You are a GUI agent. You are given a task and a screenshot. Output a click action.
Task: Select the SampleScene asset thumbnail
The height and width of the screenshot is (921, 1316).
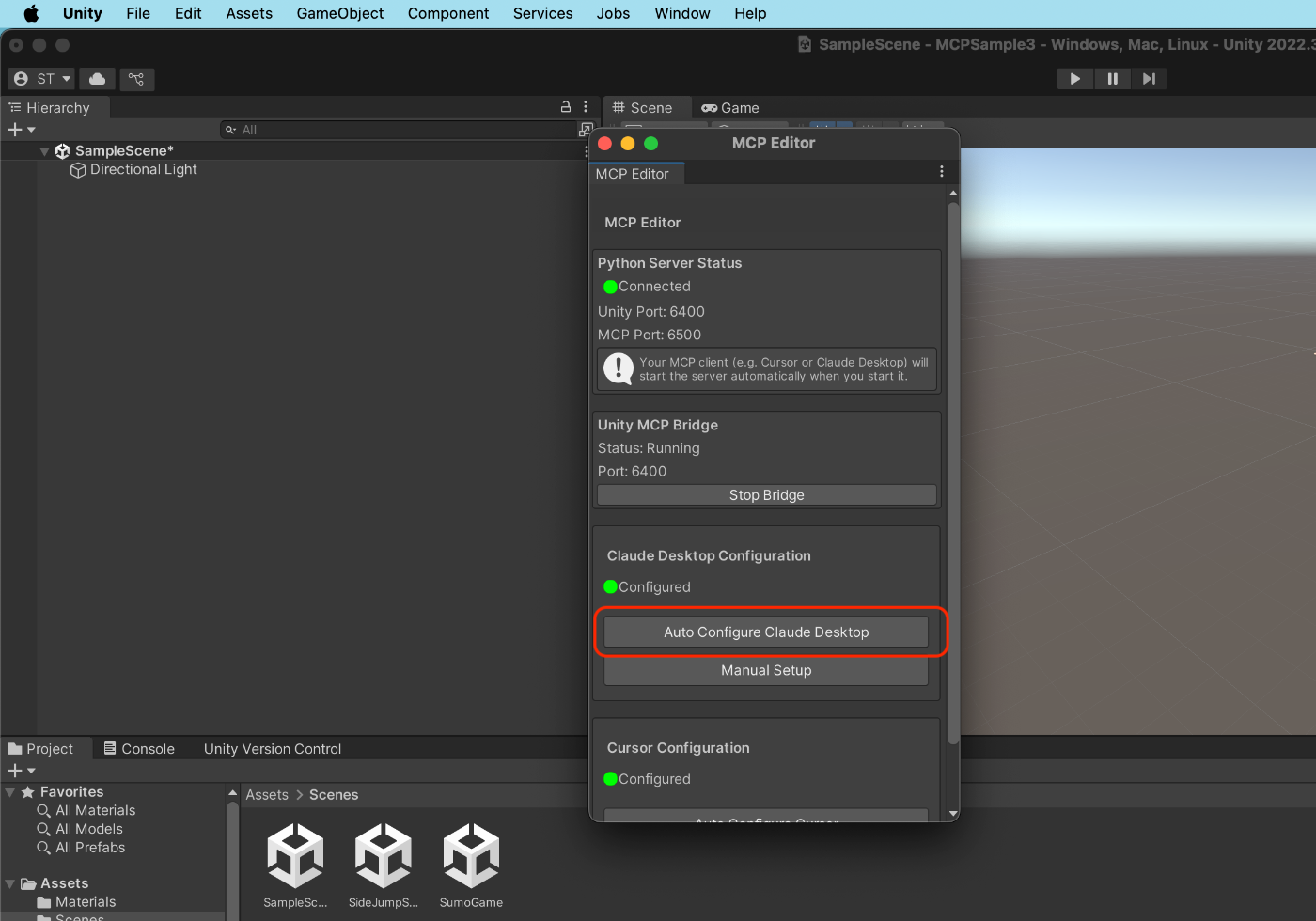click(x=295, y=855)
